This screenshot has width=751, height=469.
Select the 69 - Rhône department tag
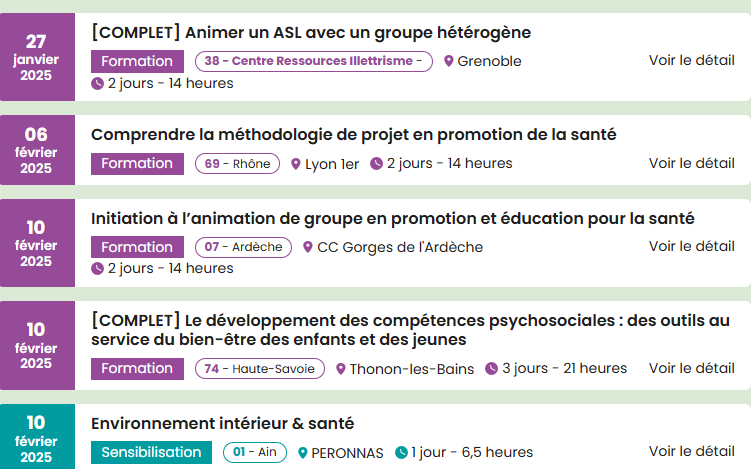[237, 164]
